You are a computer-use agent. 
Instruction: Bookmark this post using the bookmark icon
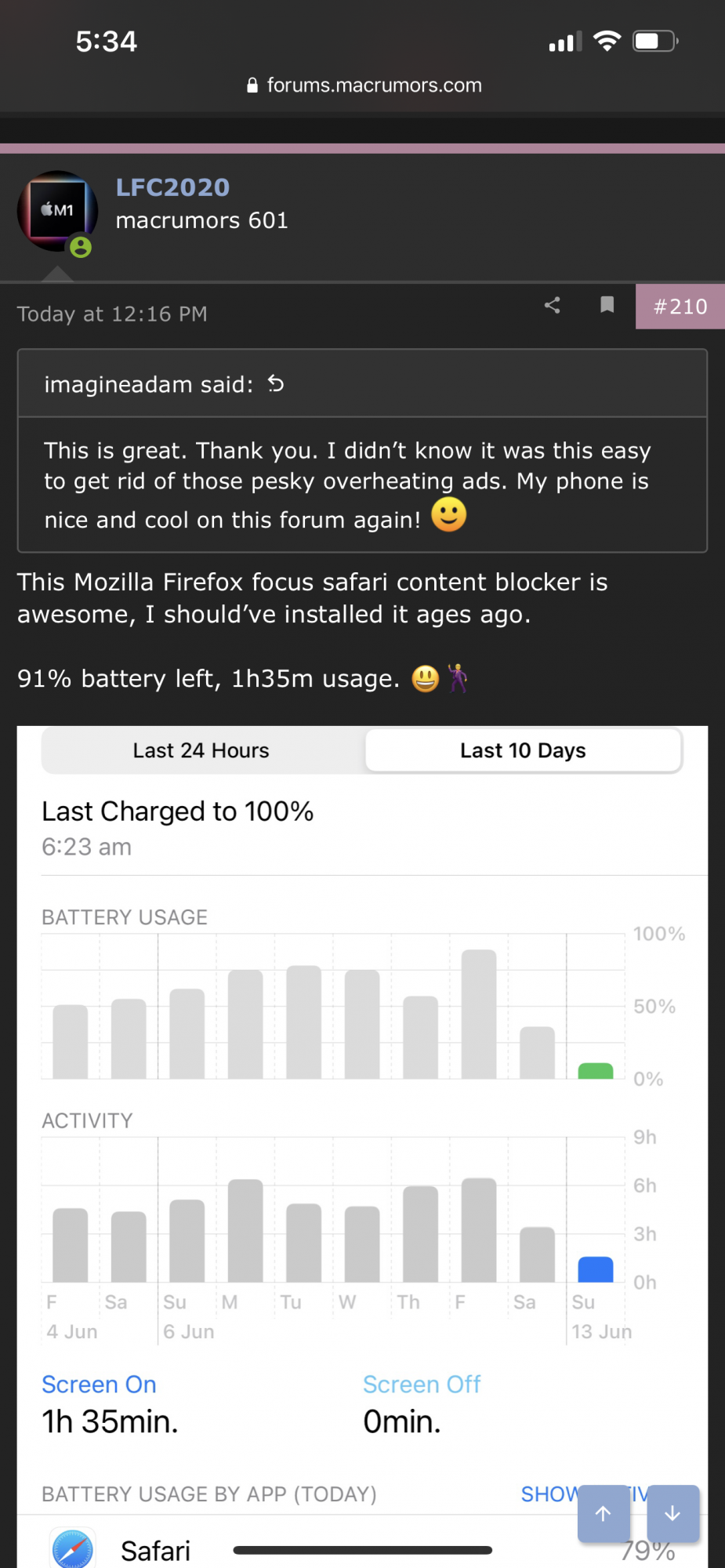point(607,305)
